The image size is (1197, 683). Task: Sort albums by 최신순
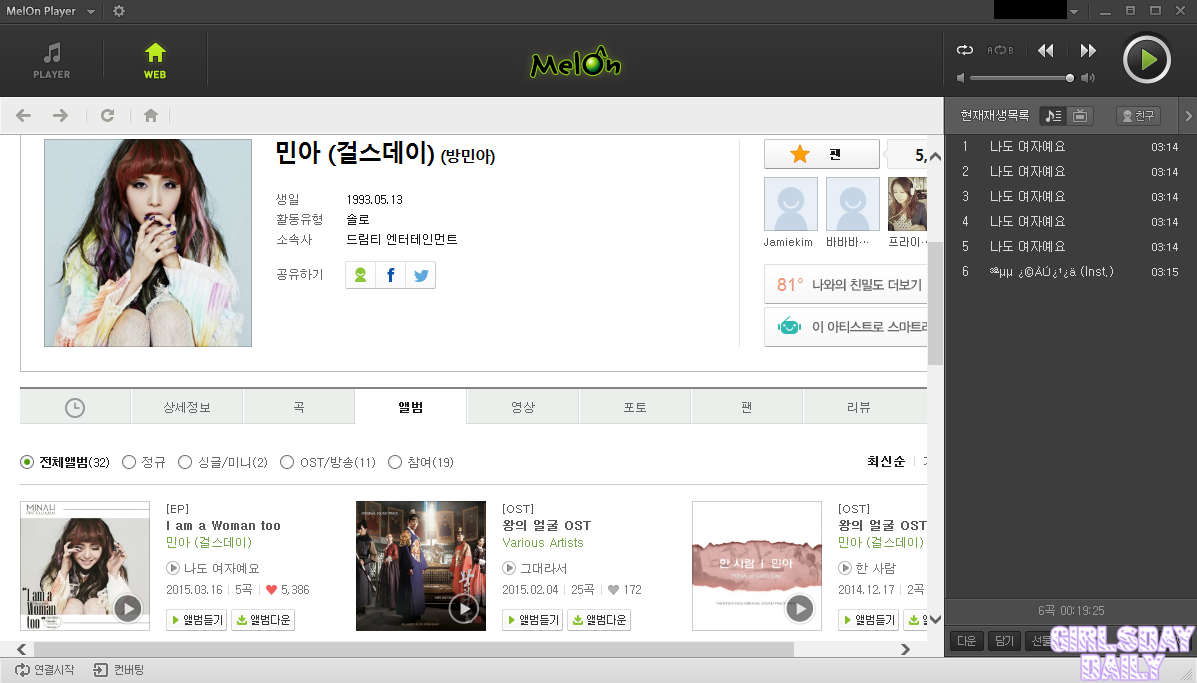click(x=886, y=462)
